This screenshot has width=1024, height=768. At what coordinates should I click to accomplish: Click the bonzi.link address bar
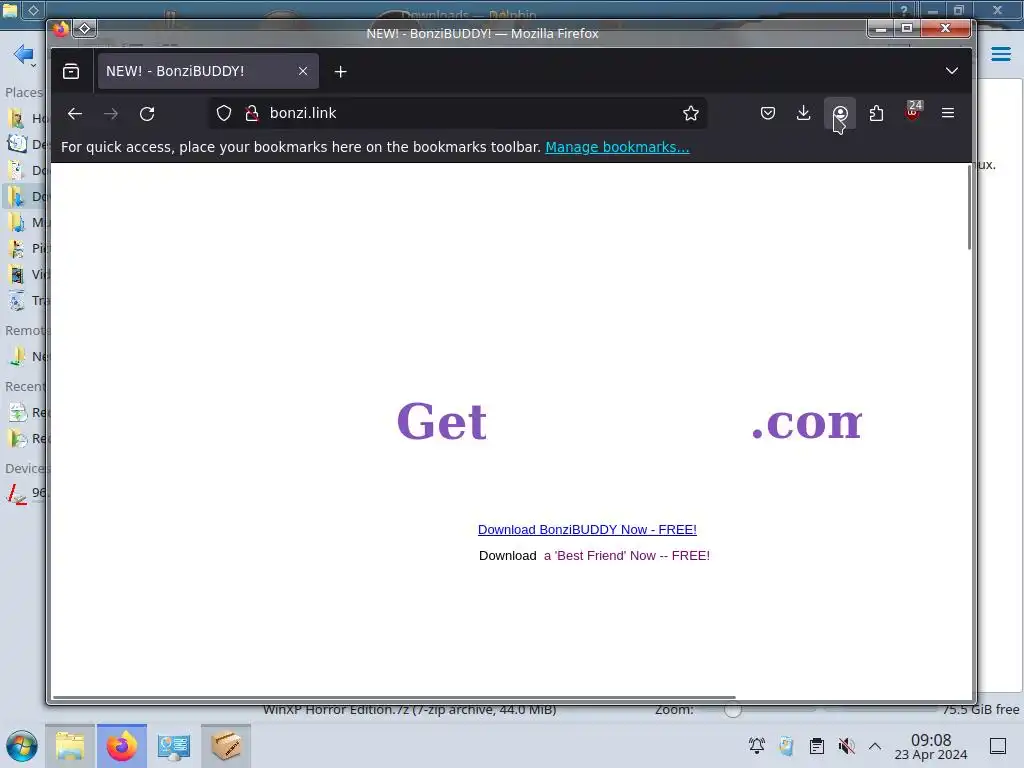coord(457,113)
